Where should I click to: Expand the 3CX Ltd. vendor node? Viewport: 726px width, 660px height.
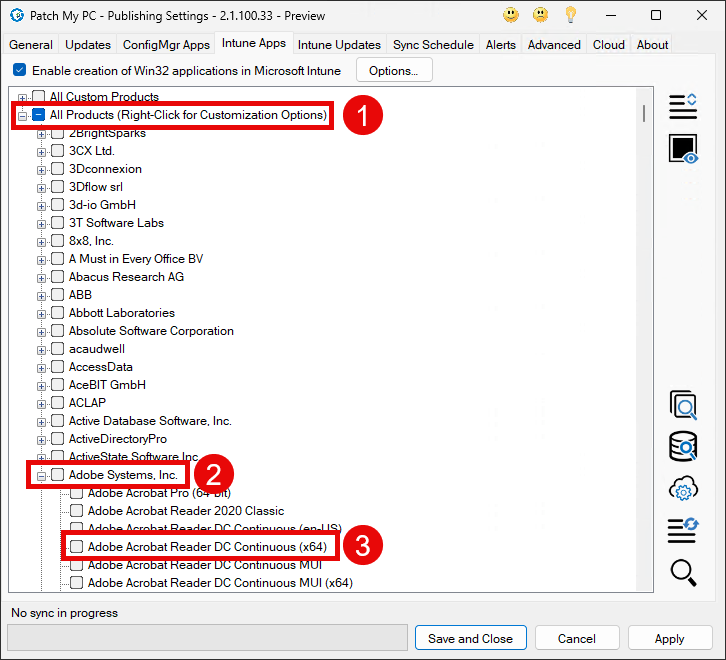(x=42, y=152)
